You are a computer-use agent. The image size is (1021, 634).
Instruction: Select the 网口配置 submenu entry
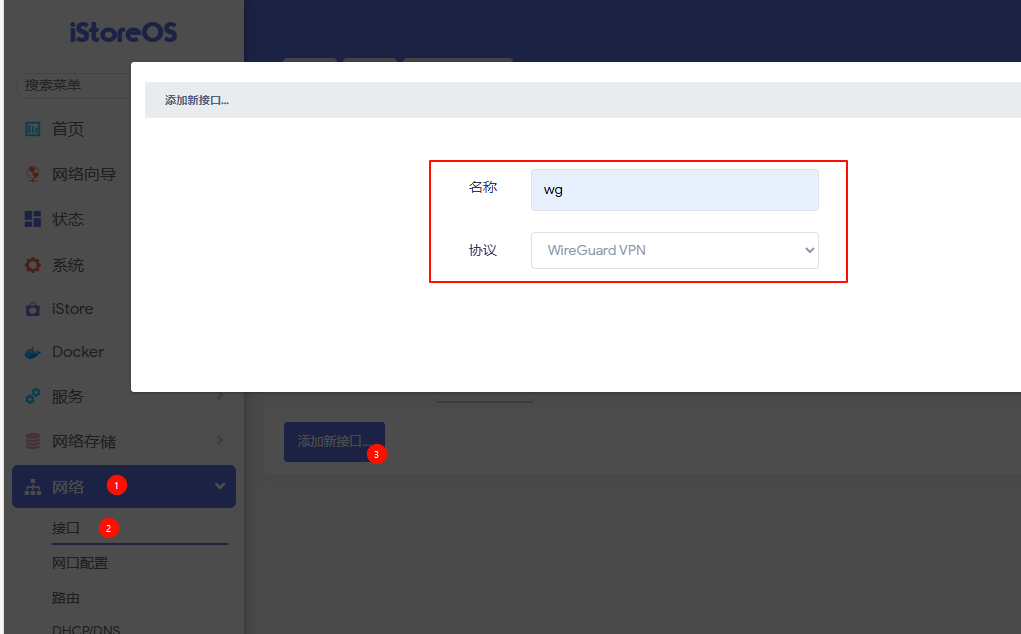tap(80, 563)
